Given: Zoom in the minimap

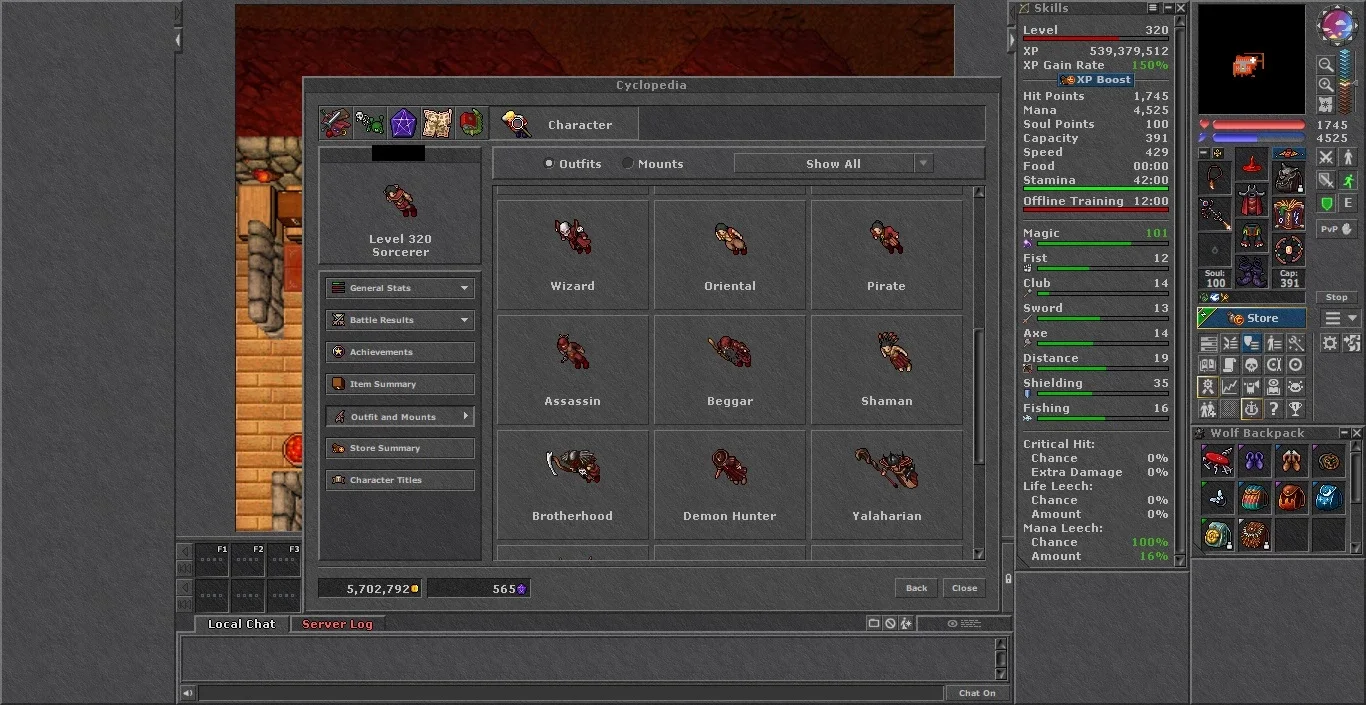Looking at the screenshot, I should point(1326,84).
